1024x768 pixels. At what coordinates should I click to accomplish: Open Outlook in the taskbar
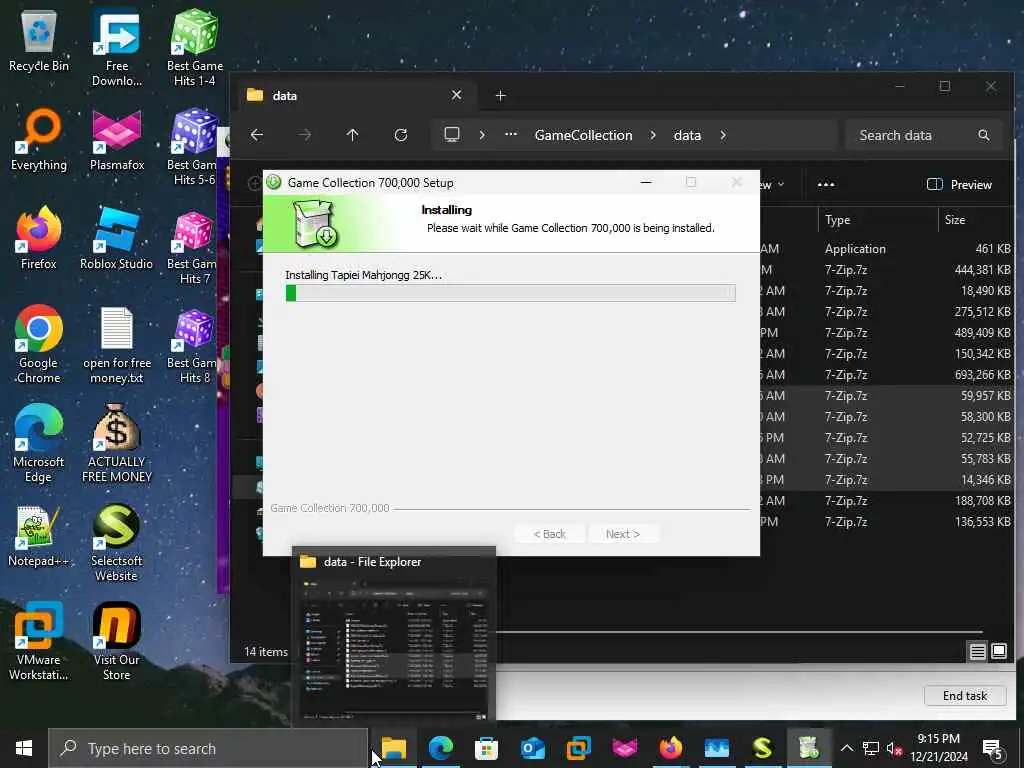coord(533,748)
